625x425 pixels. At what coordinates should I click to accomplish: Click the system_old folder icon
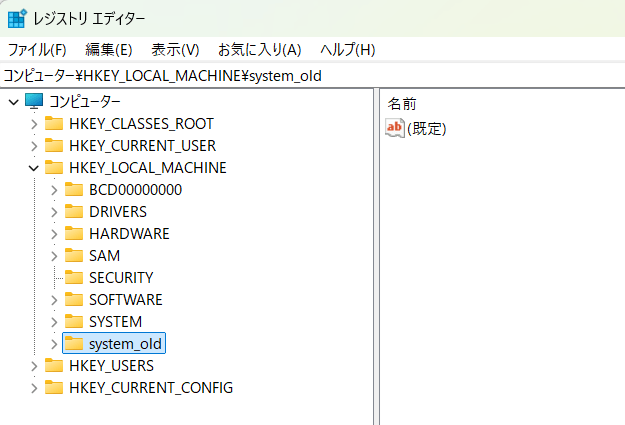(x=74, y=343)
